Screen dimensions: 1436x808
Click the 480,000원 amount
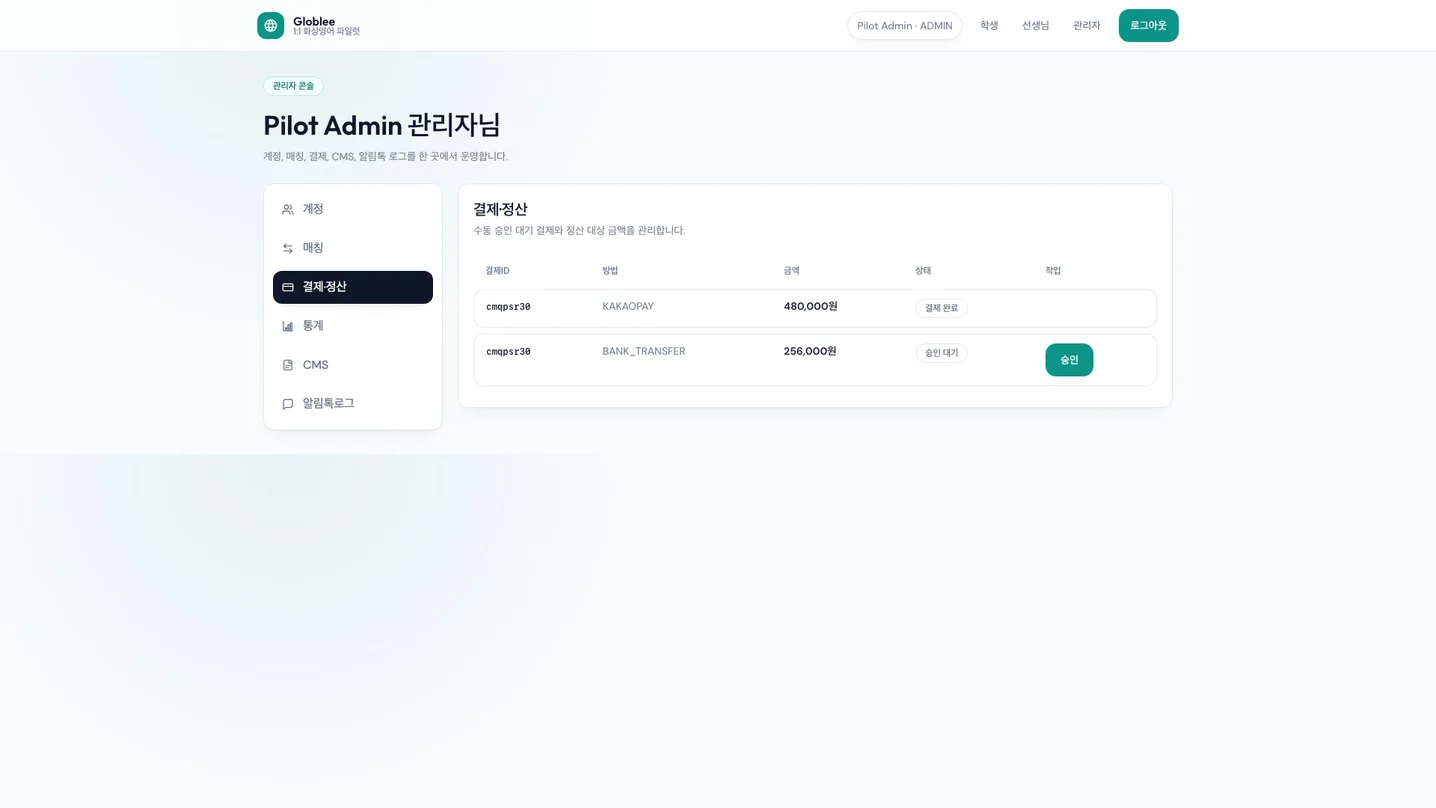tap(810, 307)
